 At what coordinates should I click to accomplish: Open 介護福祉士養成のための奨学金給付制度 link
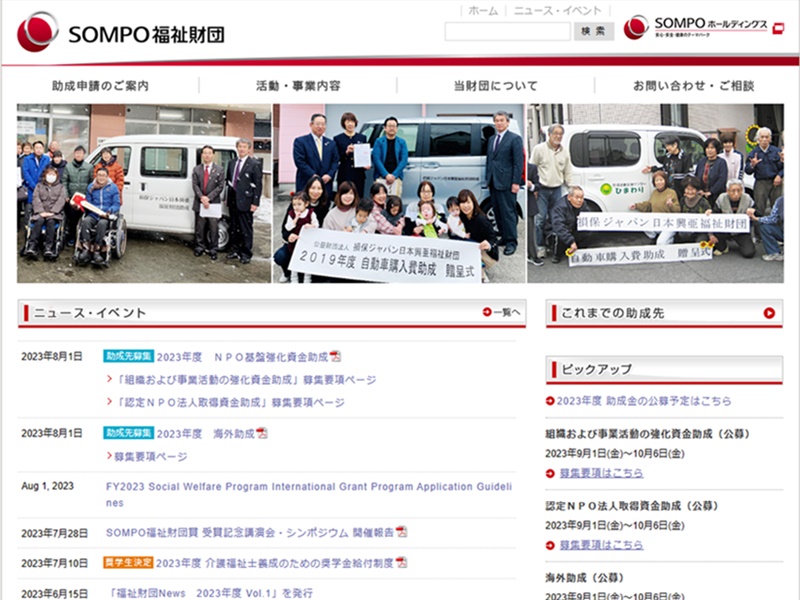pyautogui.click(x=275, y=563)
